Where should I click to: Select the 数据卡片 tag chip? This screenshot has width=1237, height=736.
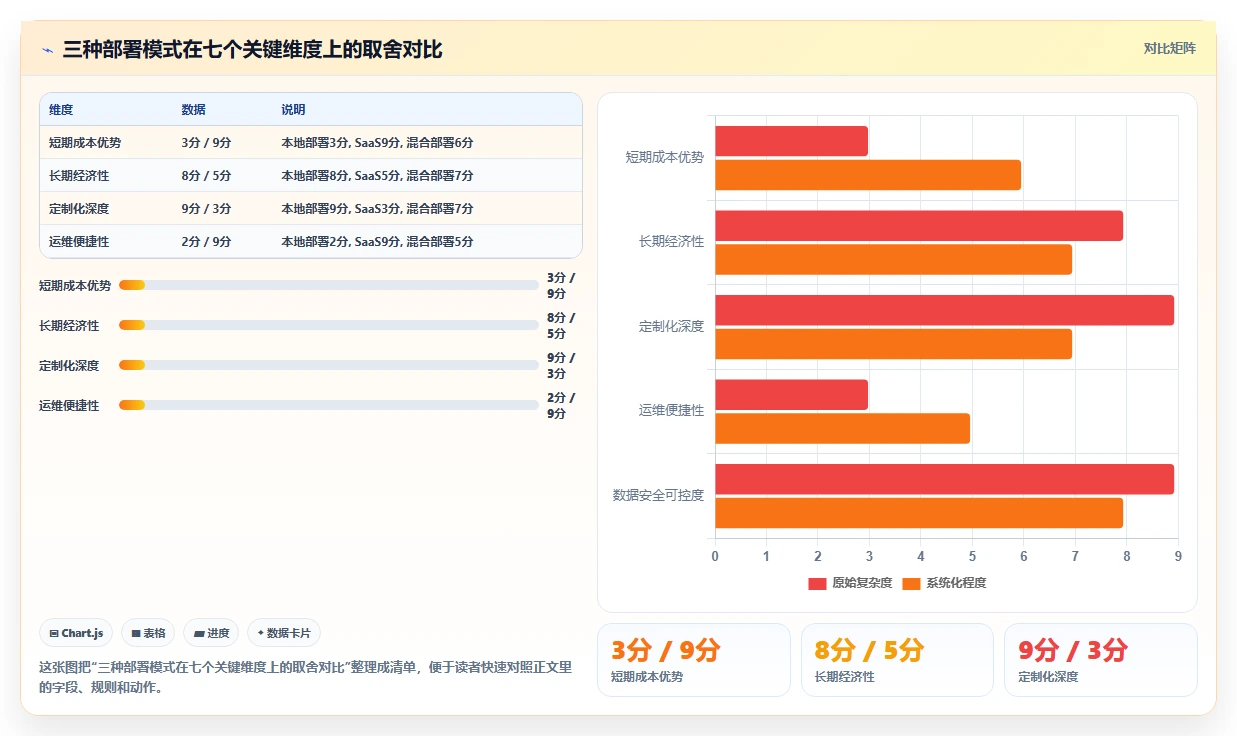click(x=284, y=633)
